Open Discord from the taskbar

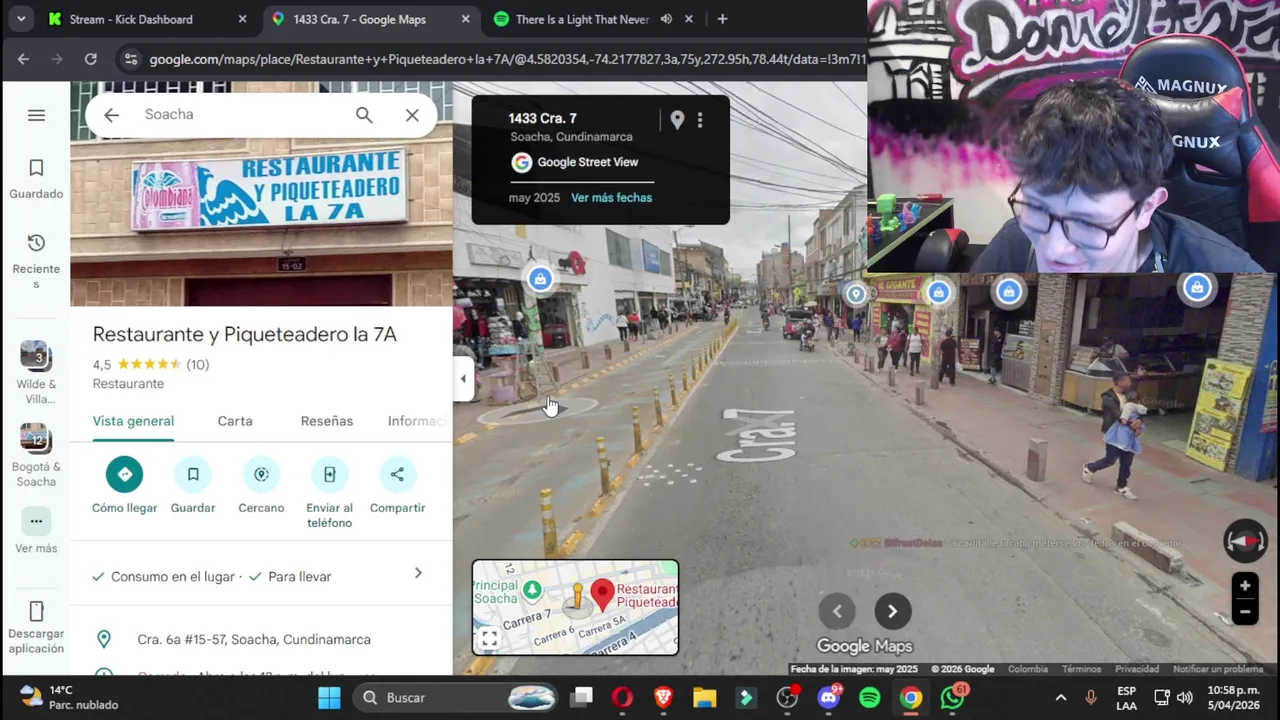(x=828, y=697)
